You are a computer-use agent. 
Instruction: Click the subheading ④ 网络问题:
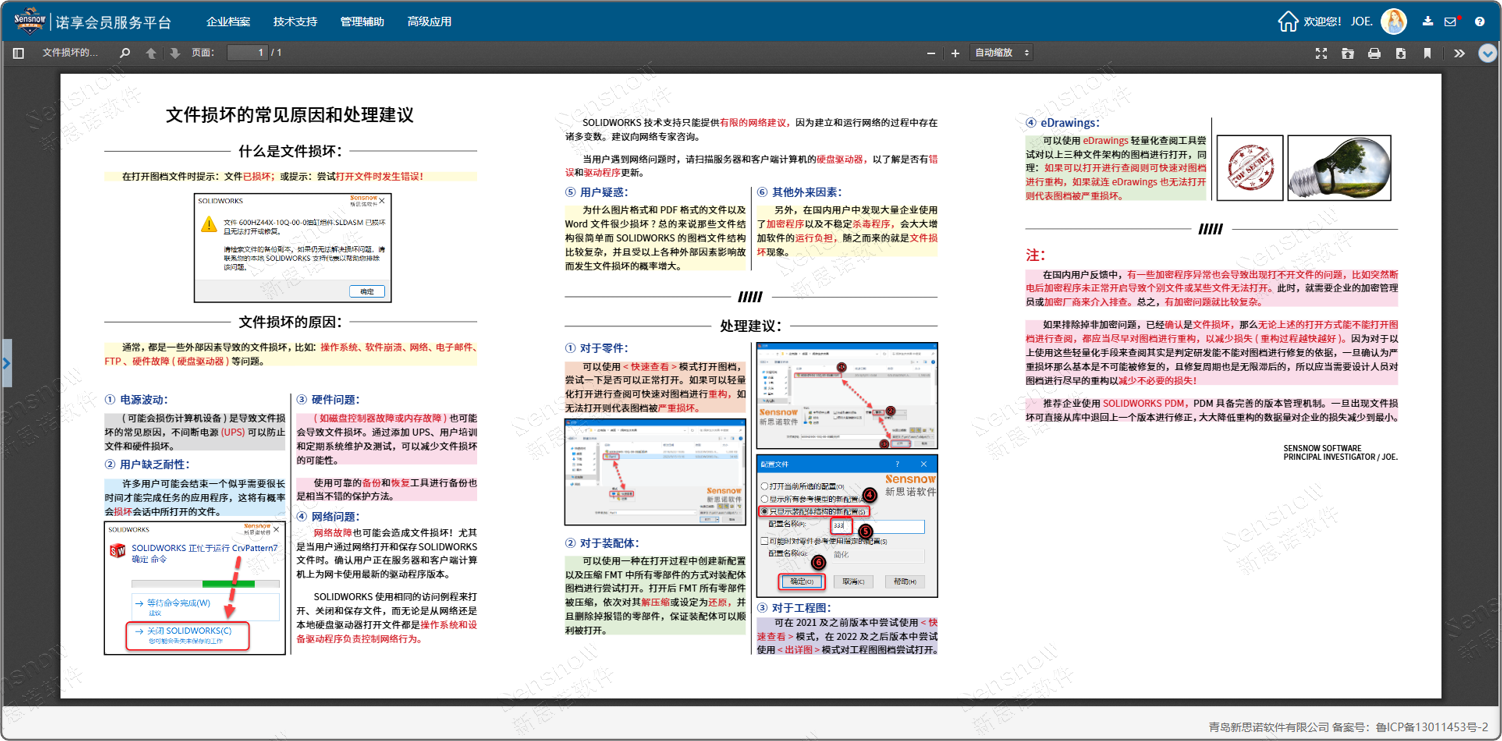(x=327, y=517)
